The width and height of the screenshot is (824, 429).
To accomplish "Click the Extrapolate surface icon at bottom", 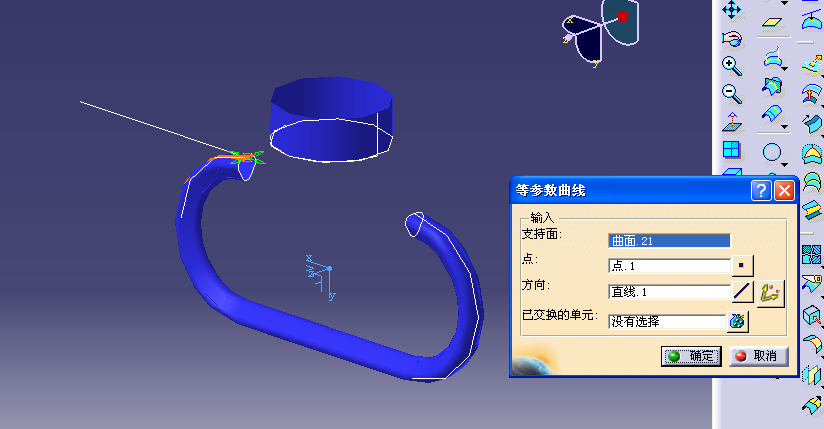I will [x=812, y=405].
